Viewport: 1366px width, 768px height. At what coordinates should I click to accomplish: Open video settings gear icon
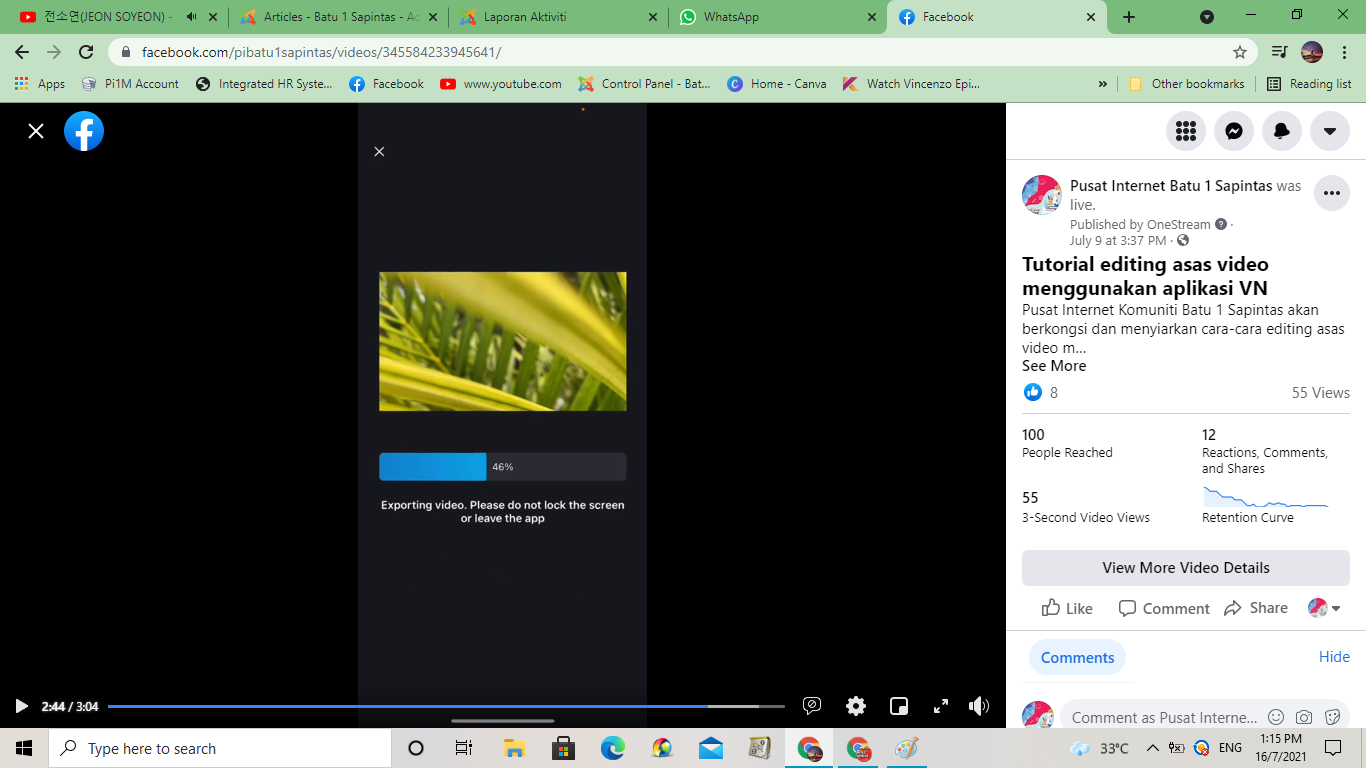tap(856, 706)
